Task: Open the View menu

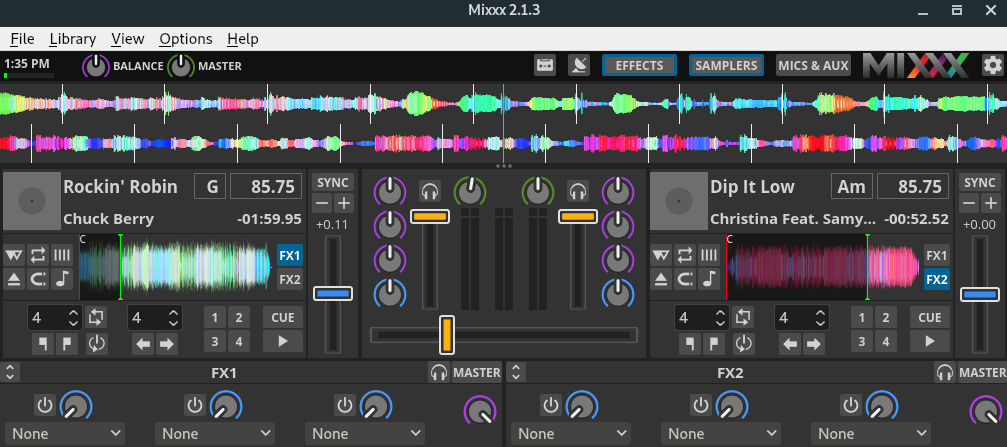Action: pos(128,39)
